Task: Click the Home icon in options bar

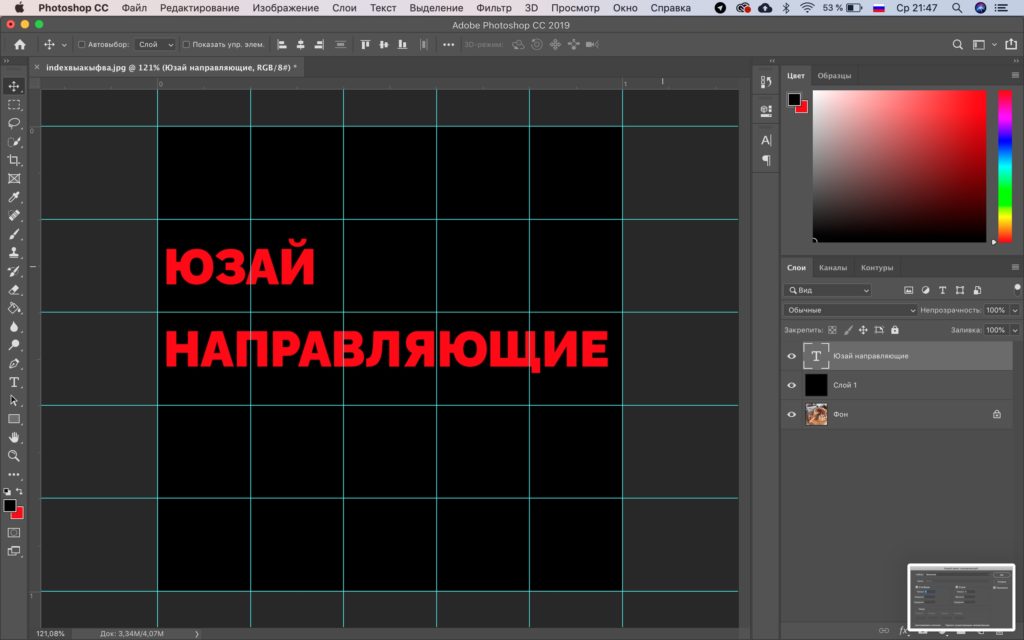Action: pyautogui.click(x=19, y=45)
